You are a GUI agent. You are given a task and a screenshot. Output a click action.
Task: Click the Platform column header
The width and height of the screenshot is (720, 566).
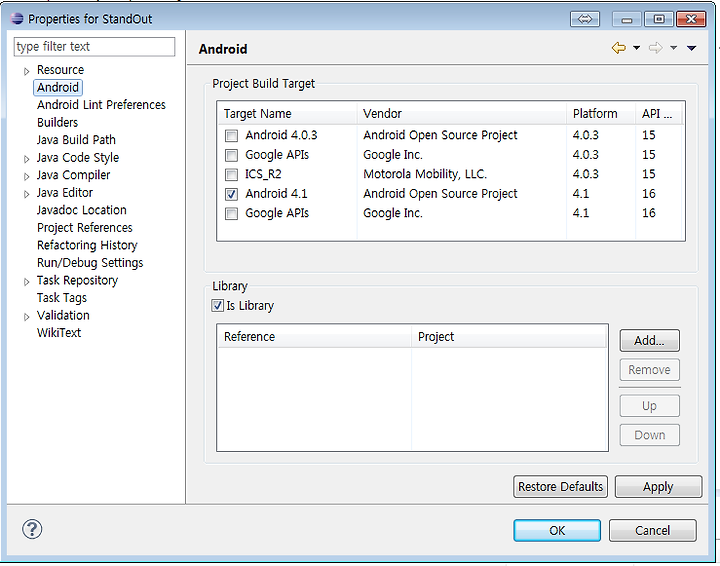(601, 113)
